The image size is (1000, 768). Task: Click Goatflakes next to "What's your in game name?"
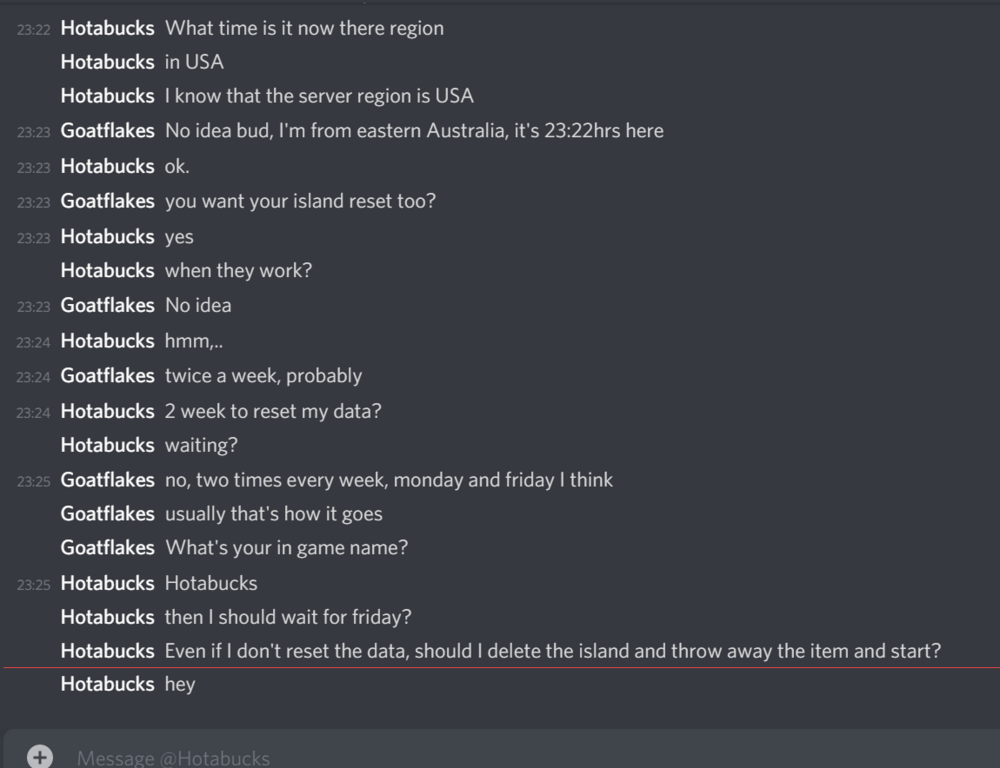click(107, 548)
